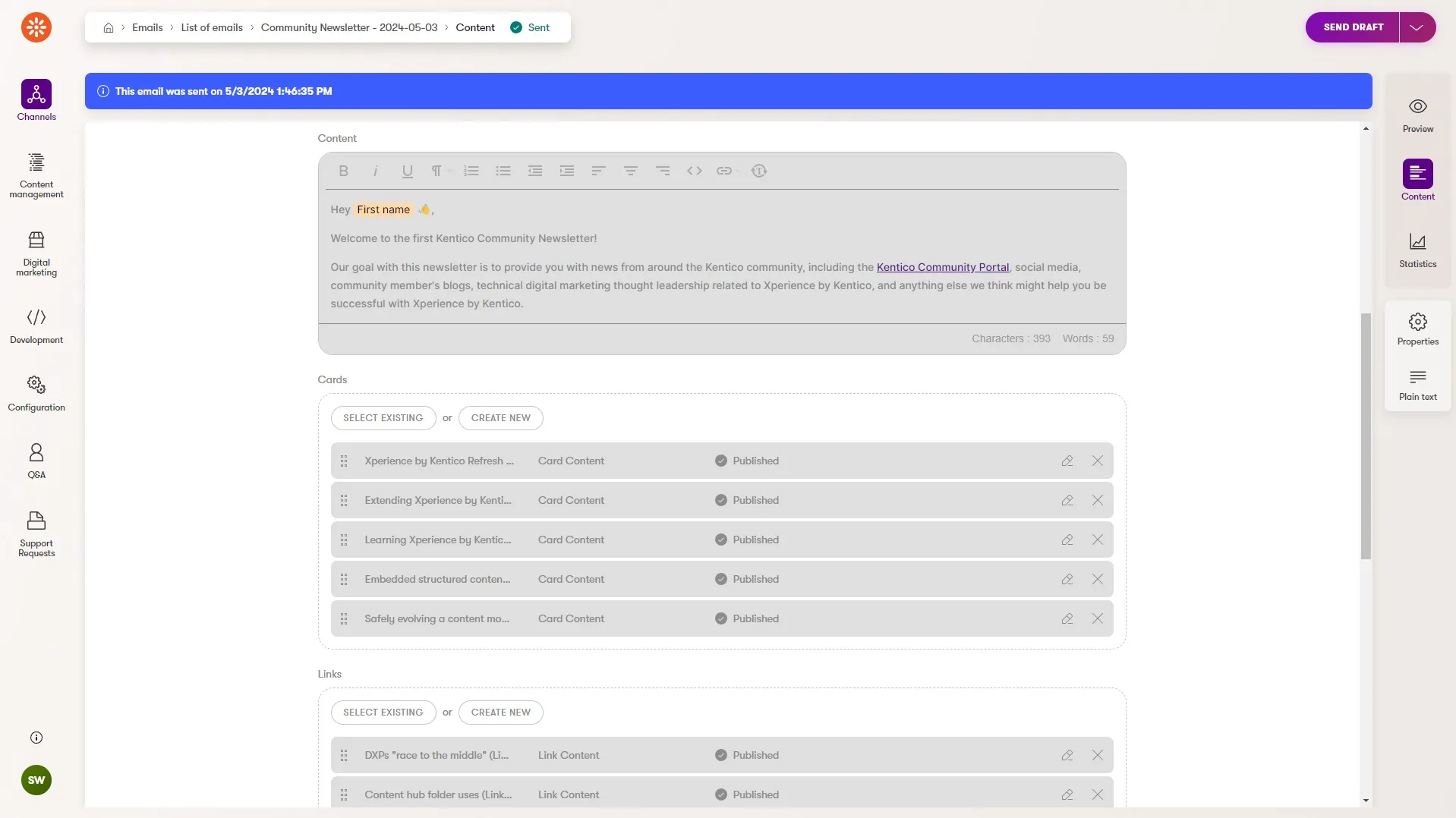This screenshot has height=818, width=1456.
Task: Click List of emails breadcrumb
Action: pyautogui.click(x=212, y=27)
